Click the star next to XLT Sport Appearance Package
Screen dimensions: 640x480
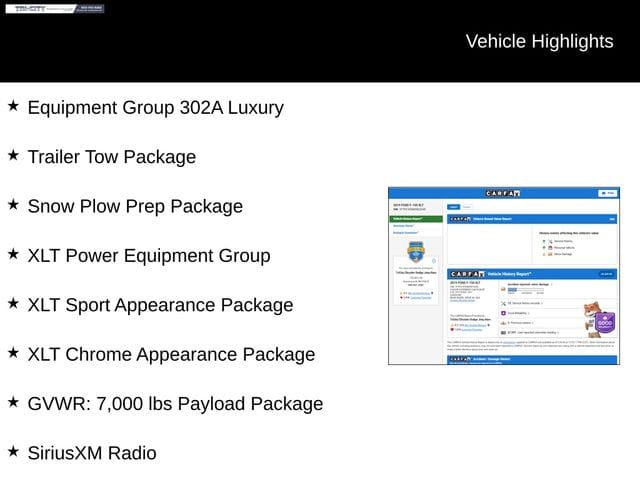[x=13, y=303]
